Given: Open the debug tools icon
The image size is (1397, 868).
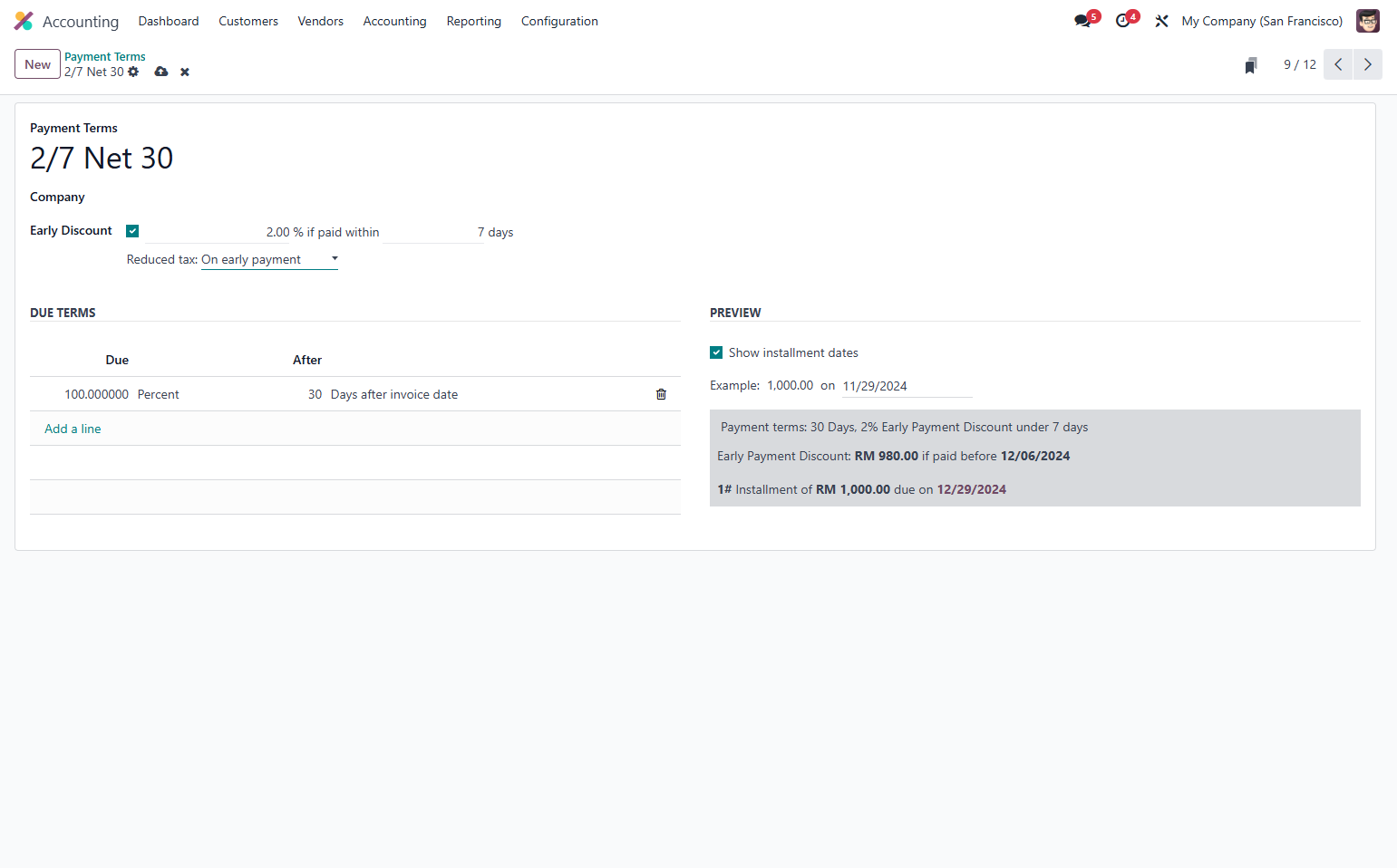Looking at the screenshot, I should pos(1161,21).
